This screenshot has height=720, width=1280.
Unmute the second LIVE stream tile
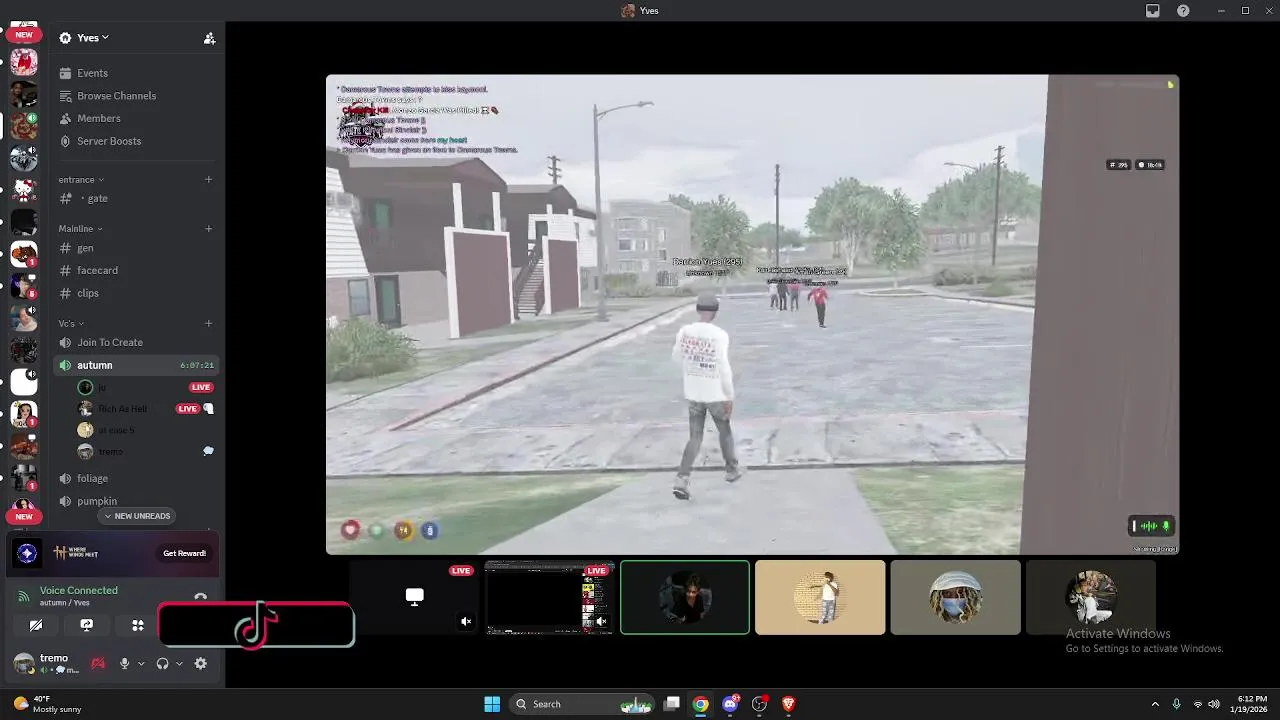601,622
